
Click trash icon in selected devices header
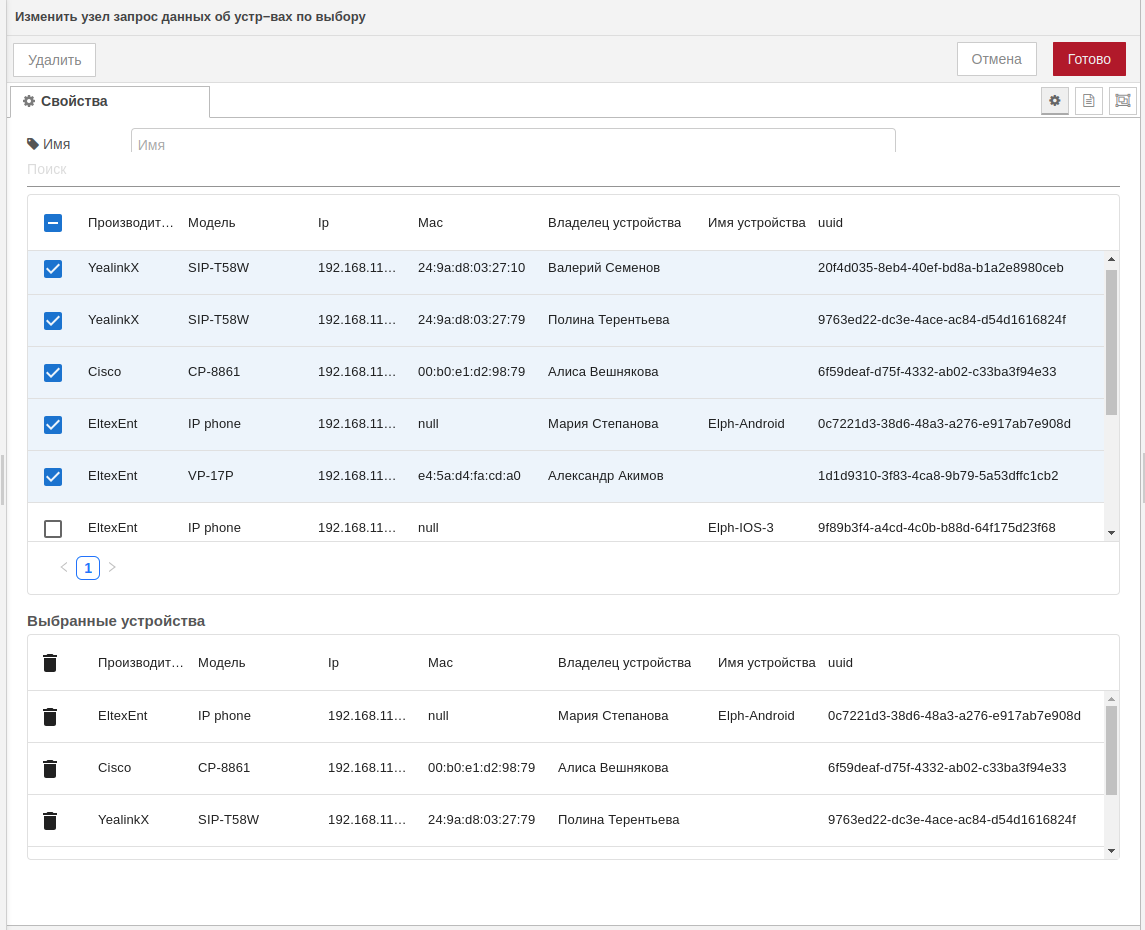click(x=50, y=663)
